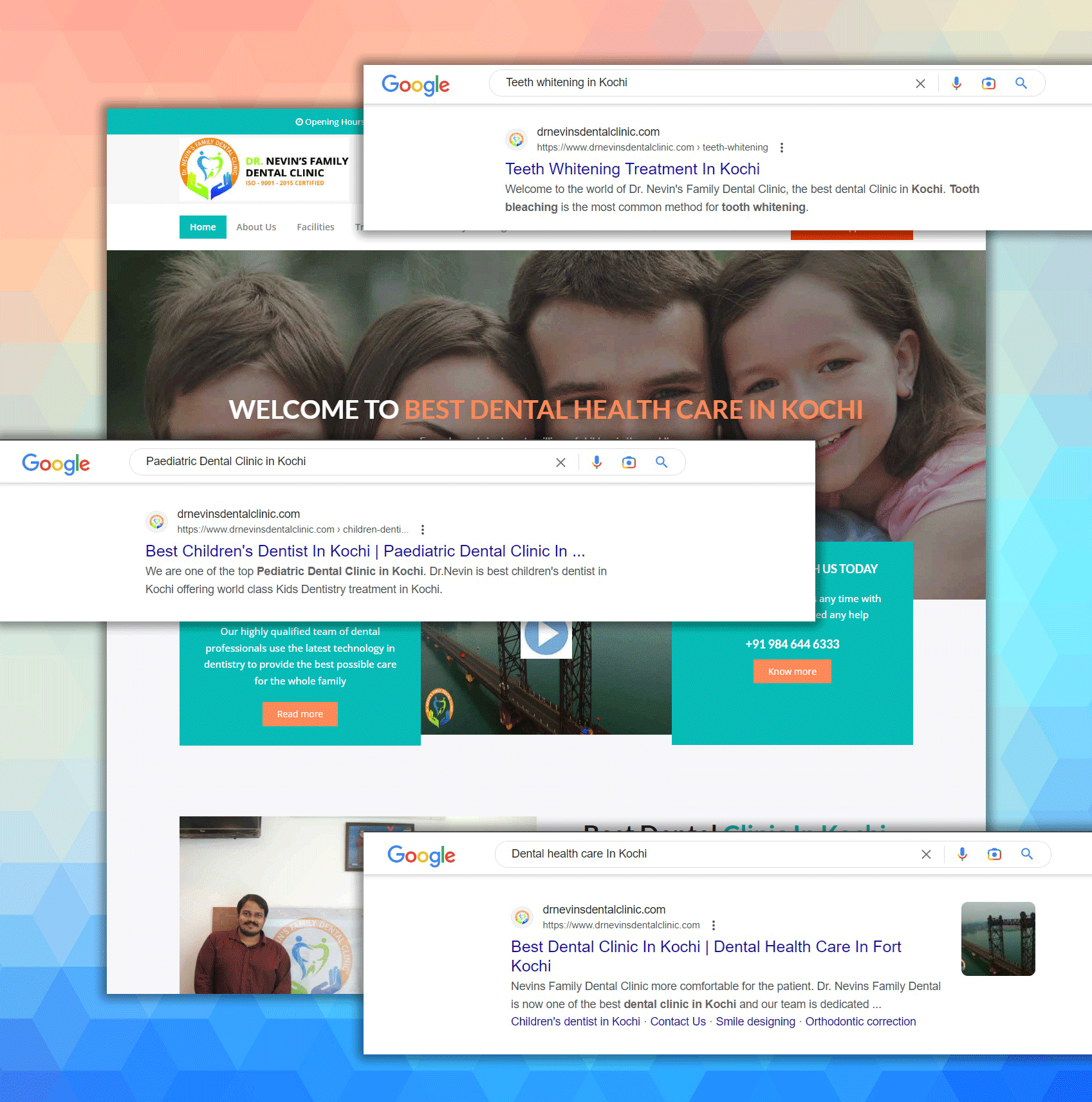
Task: Click the orange Know more button
Action: (792, 672)
